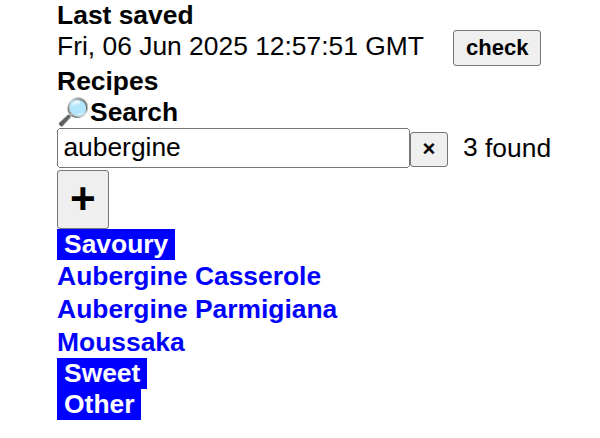Click the "3 found" results count
The image size is (600, 438).
click(x=507, y=149)
